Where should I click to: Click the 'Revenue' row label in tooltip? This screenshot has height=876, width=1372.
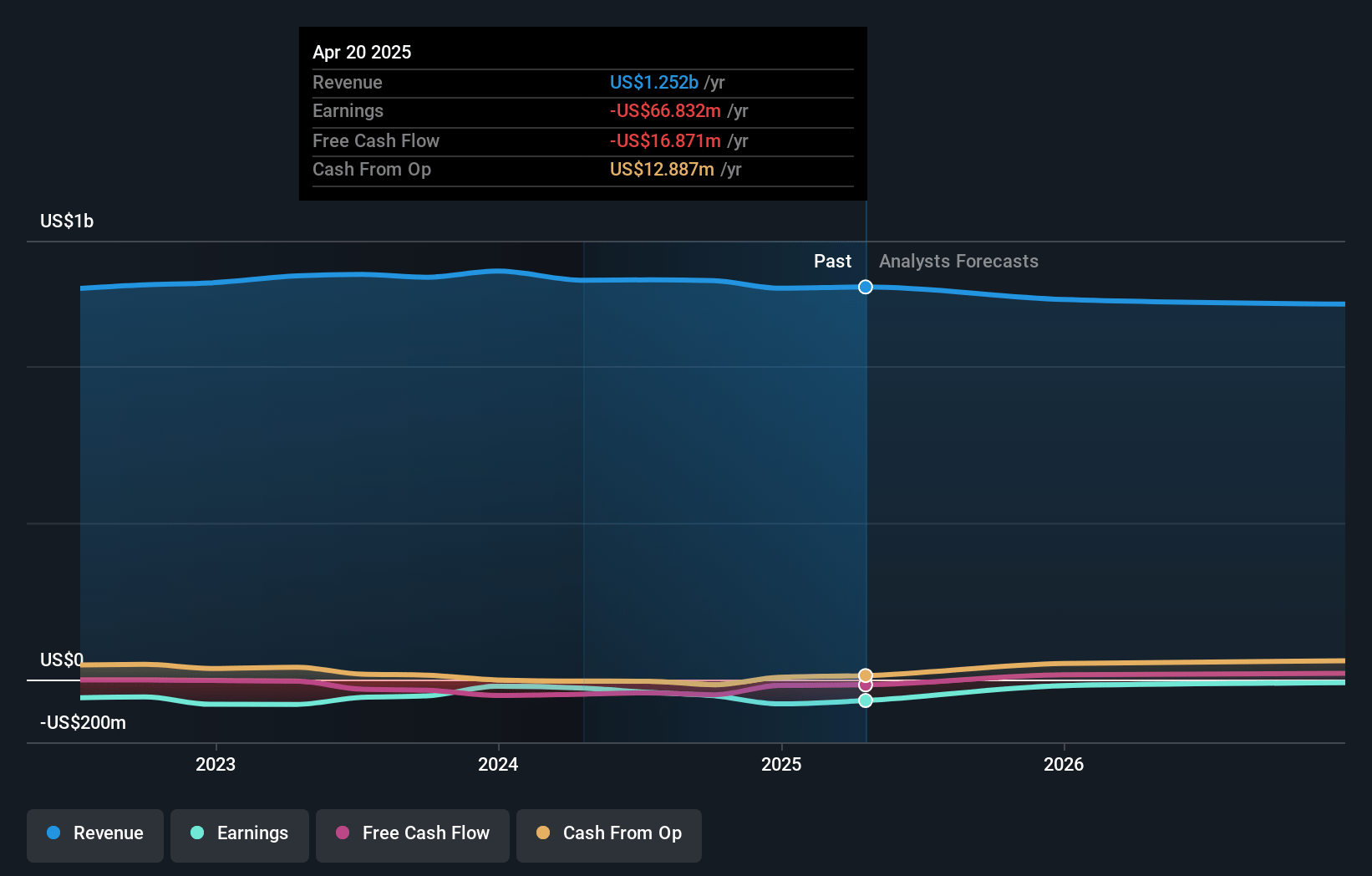(348, 82)
